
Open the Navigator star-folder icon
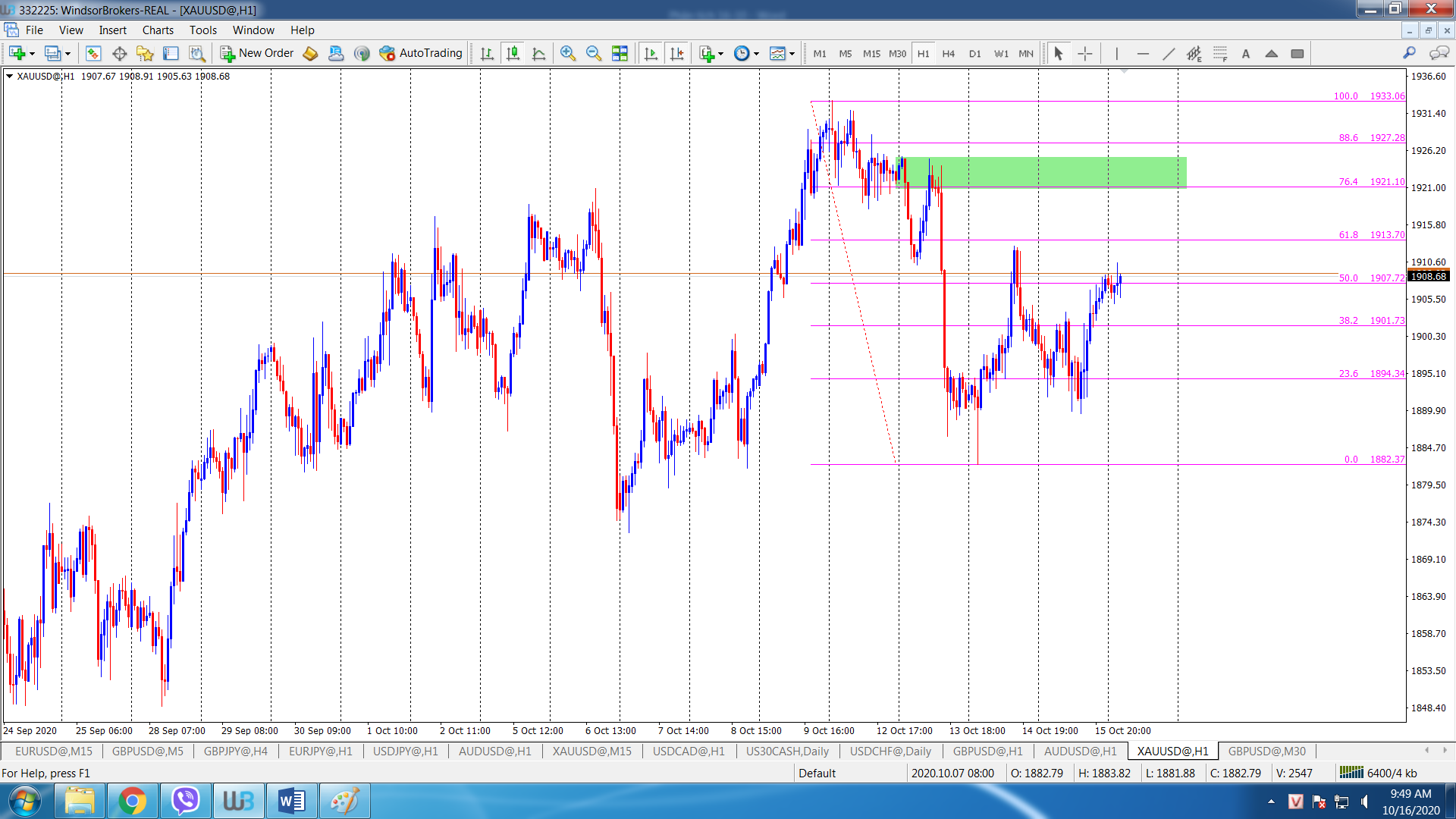[145, 53]
